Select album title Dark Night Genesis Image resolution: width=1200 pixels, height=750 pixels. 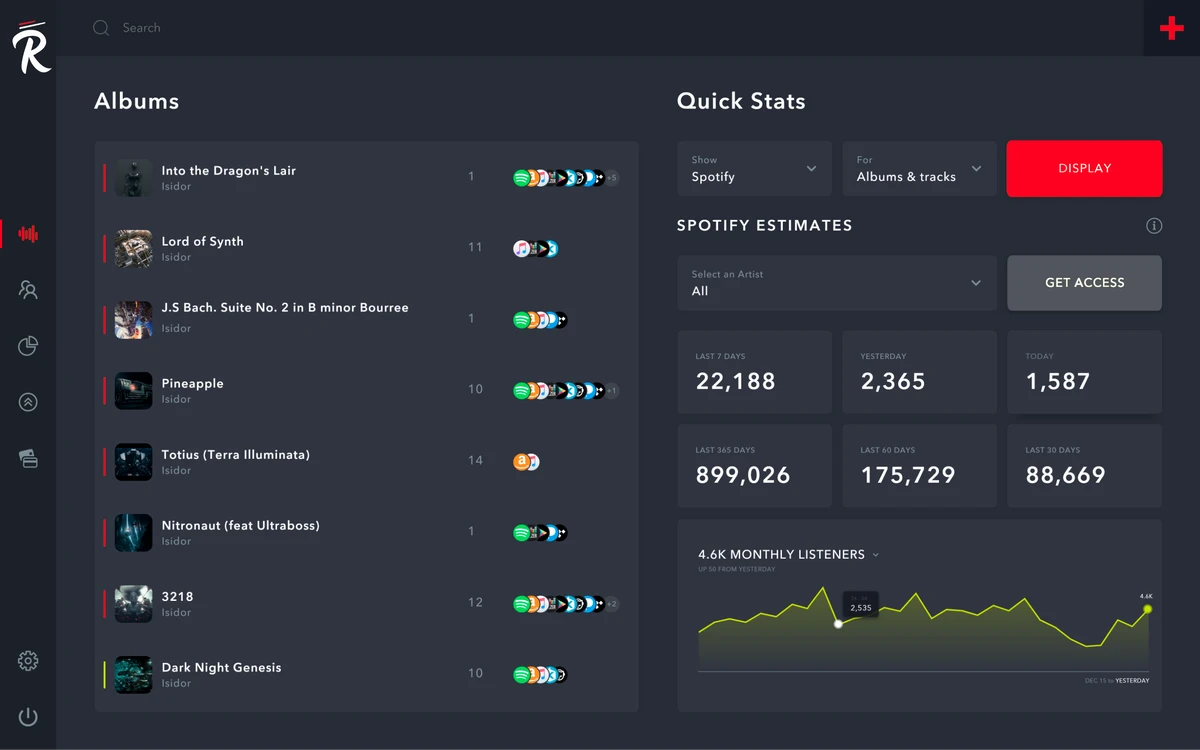[x=222, y=668]
